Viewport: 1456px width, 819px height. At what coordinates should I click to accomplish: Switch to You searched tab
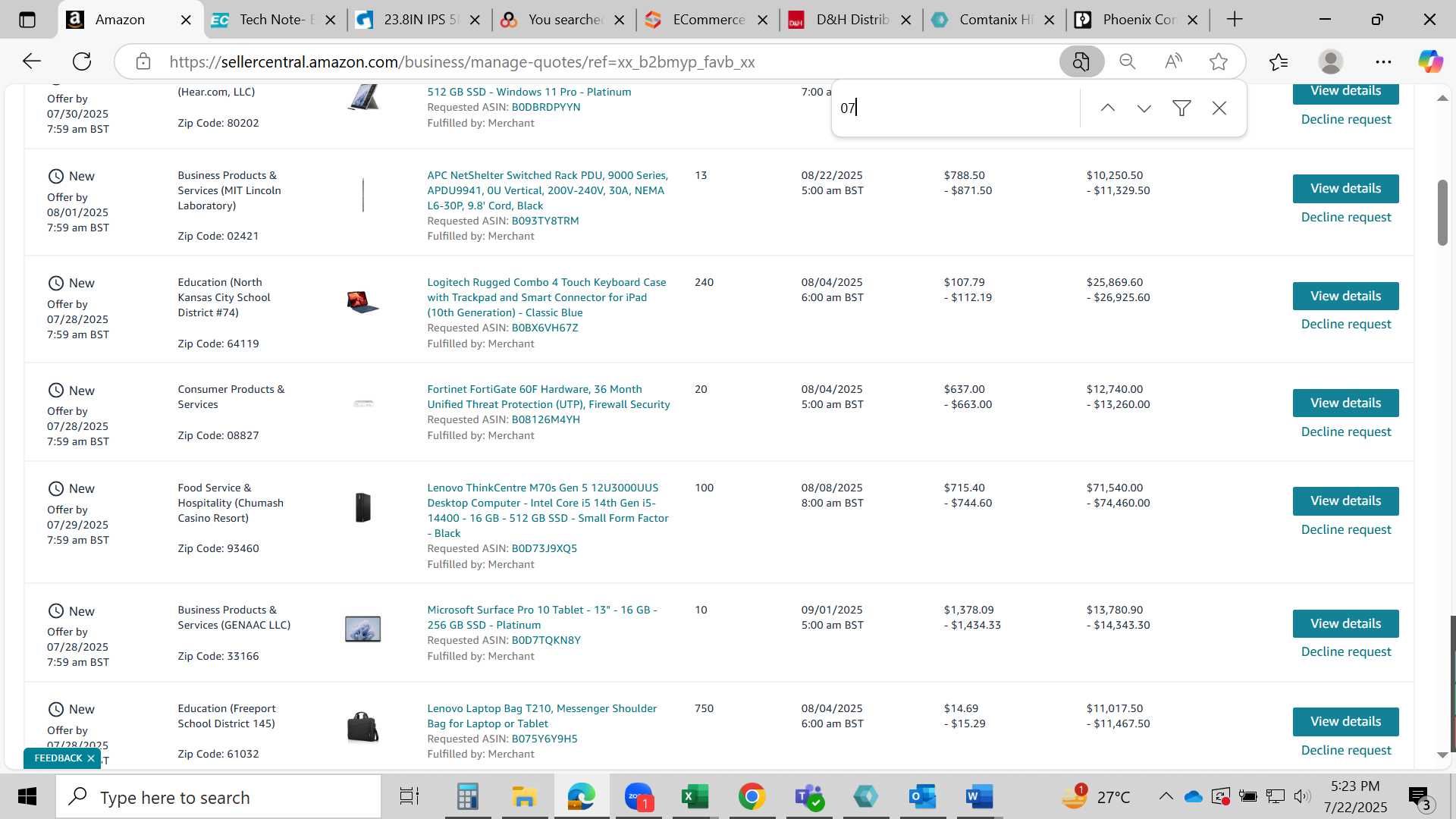pos(563,20)
